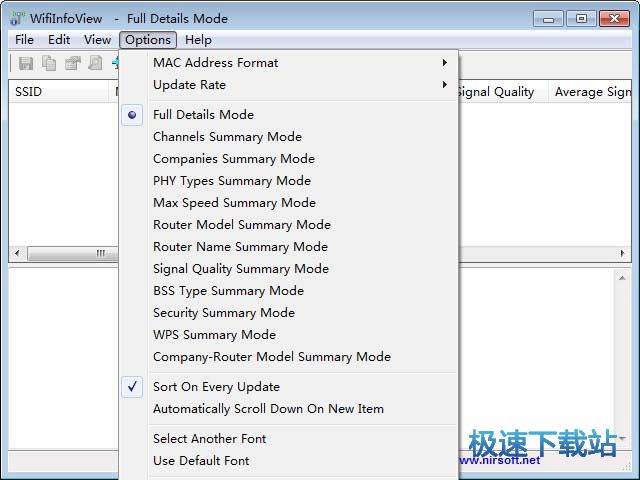This screenshot has height=480, width=640.
Task: Click the Save toolbar icon
Action: (x=26, y=63)
